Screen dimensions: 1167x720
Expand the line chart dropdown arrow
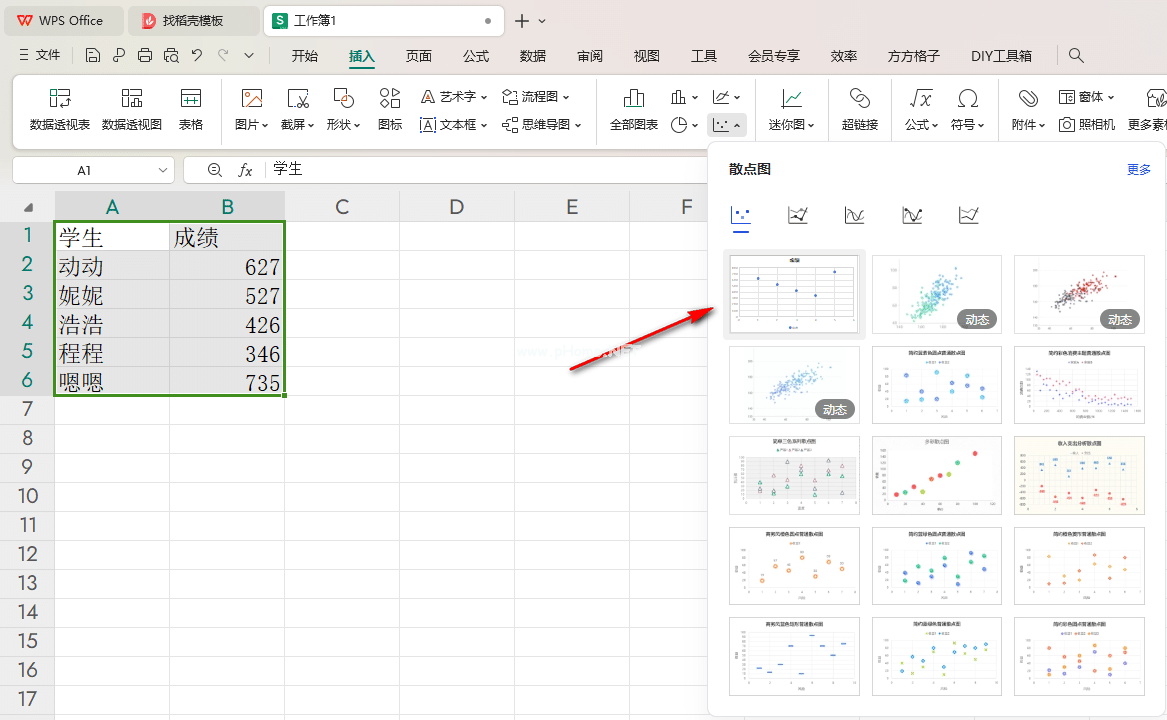click(x=737, y=98)
